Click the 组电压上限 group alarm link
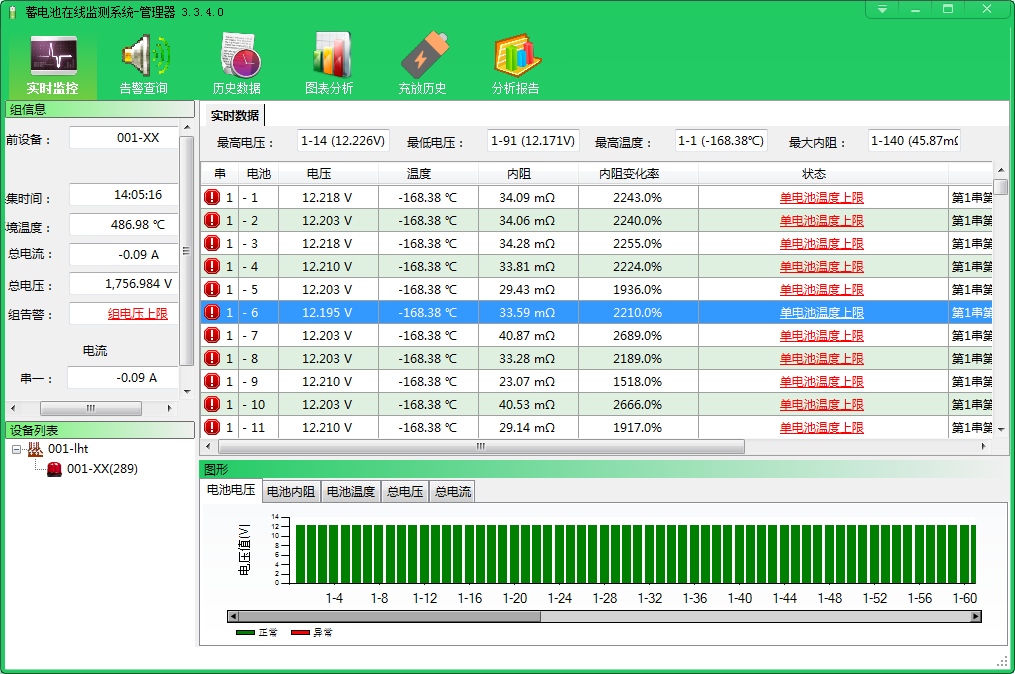 tap(137, 314)
